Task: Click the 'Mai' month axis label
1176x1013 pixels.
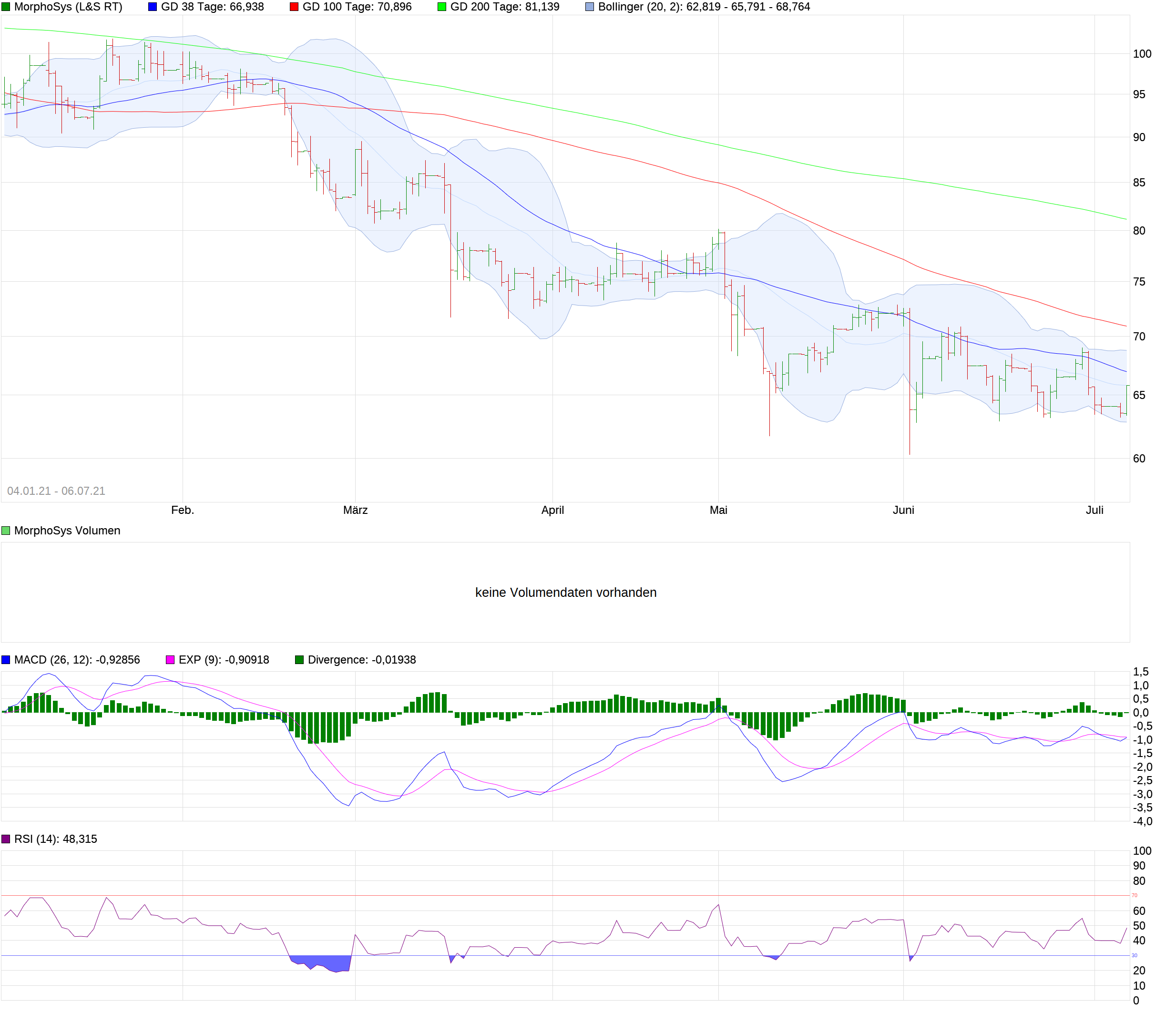Action: pos(718,510)
